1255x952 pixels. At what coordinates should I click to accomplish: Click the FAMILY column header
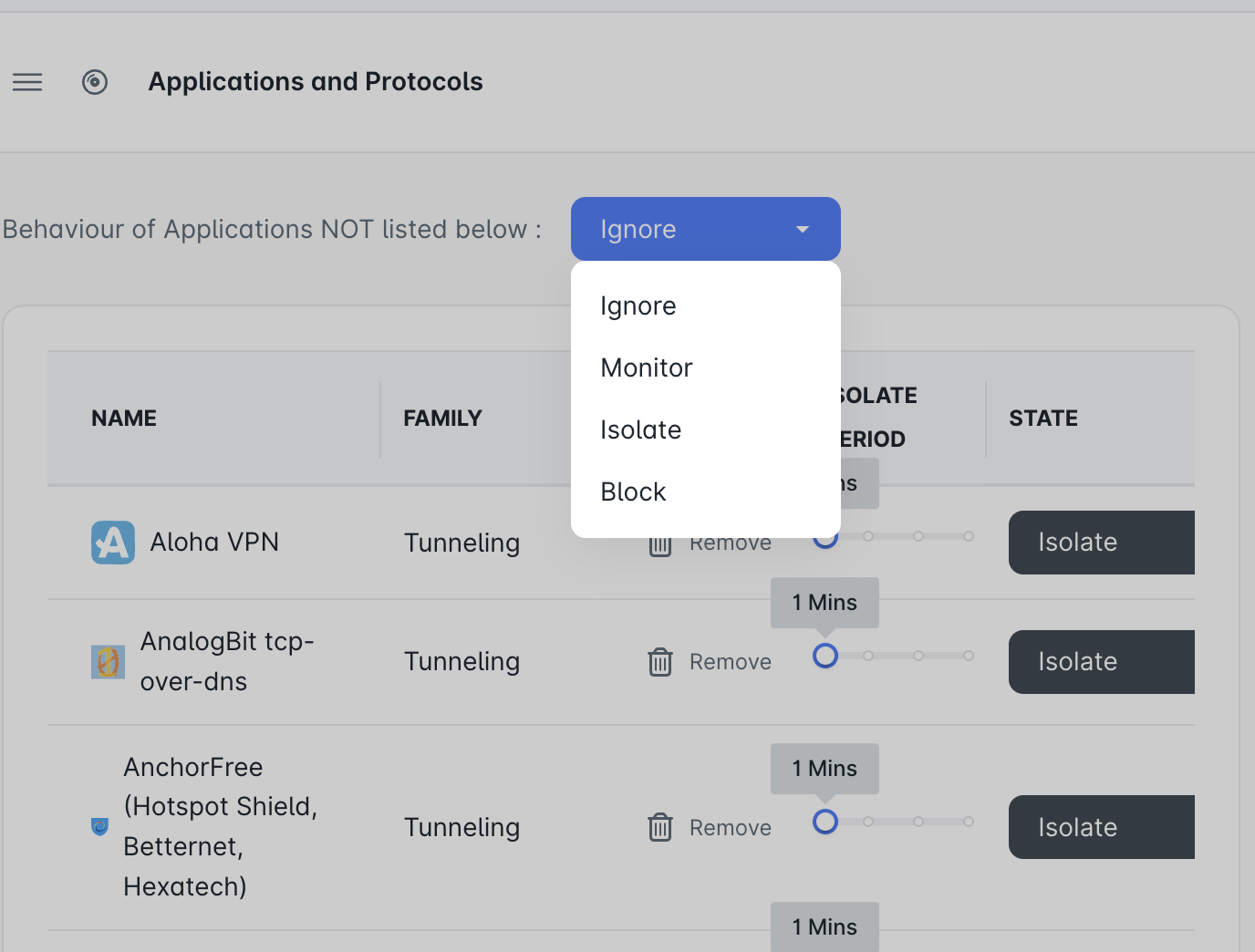pyautogui.click(x=442, y=419)
